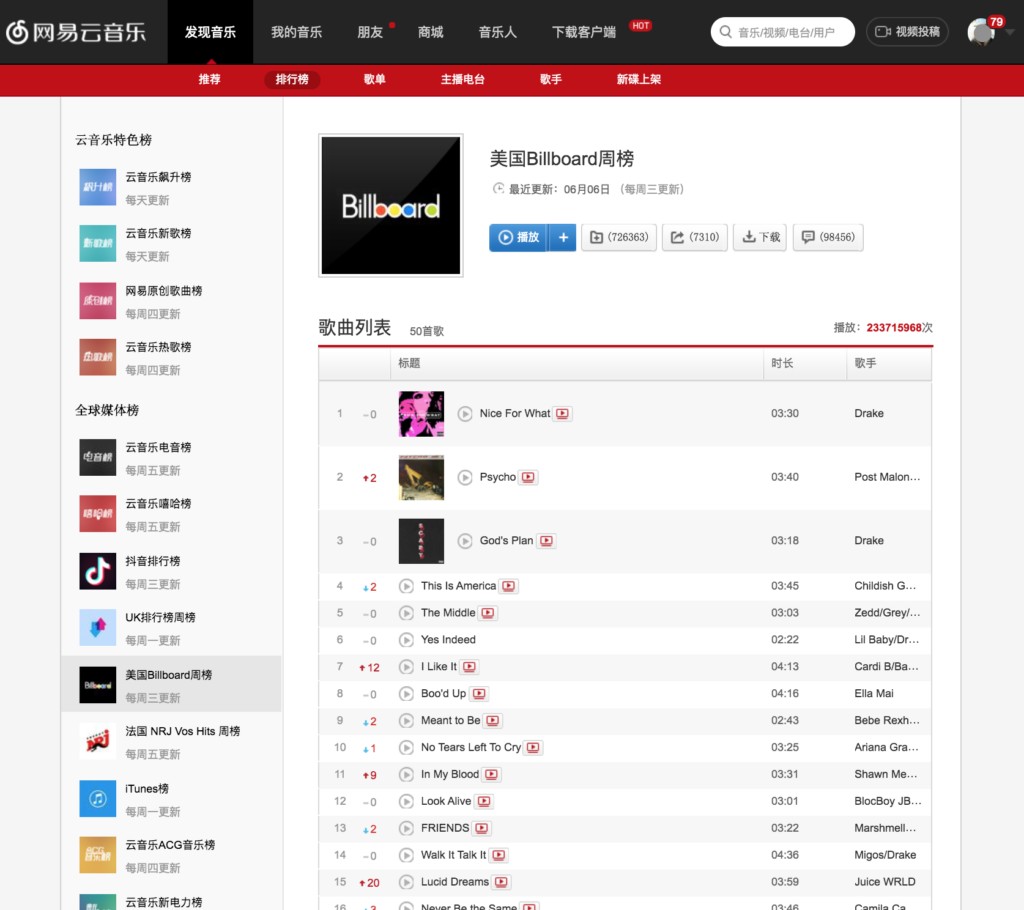This screenshot has height=910, width=1024.
Task: Open the 推荐 sub-navigation item
Action: point(210,80)
